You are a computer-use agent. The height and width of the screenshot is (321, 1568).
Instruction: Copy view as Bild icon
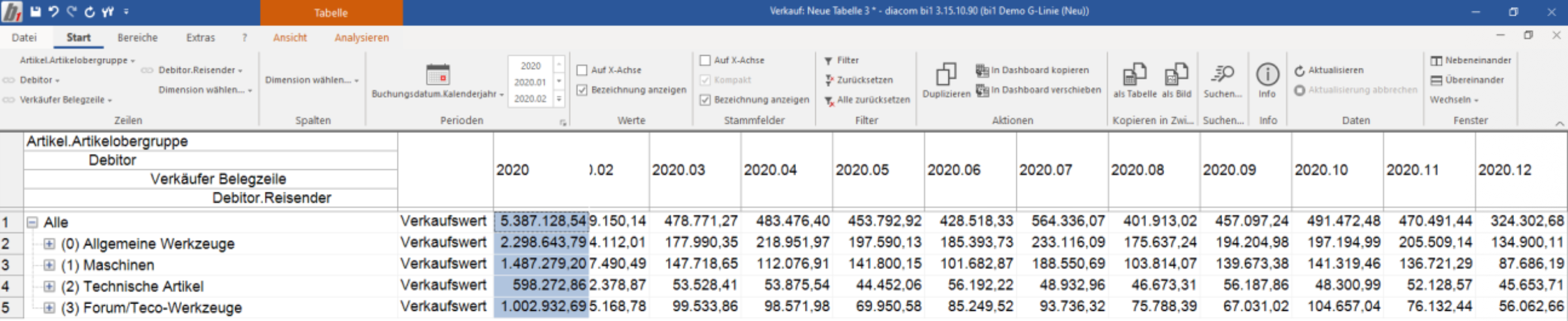click(1176, 75)
